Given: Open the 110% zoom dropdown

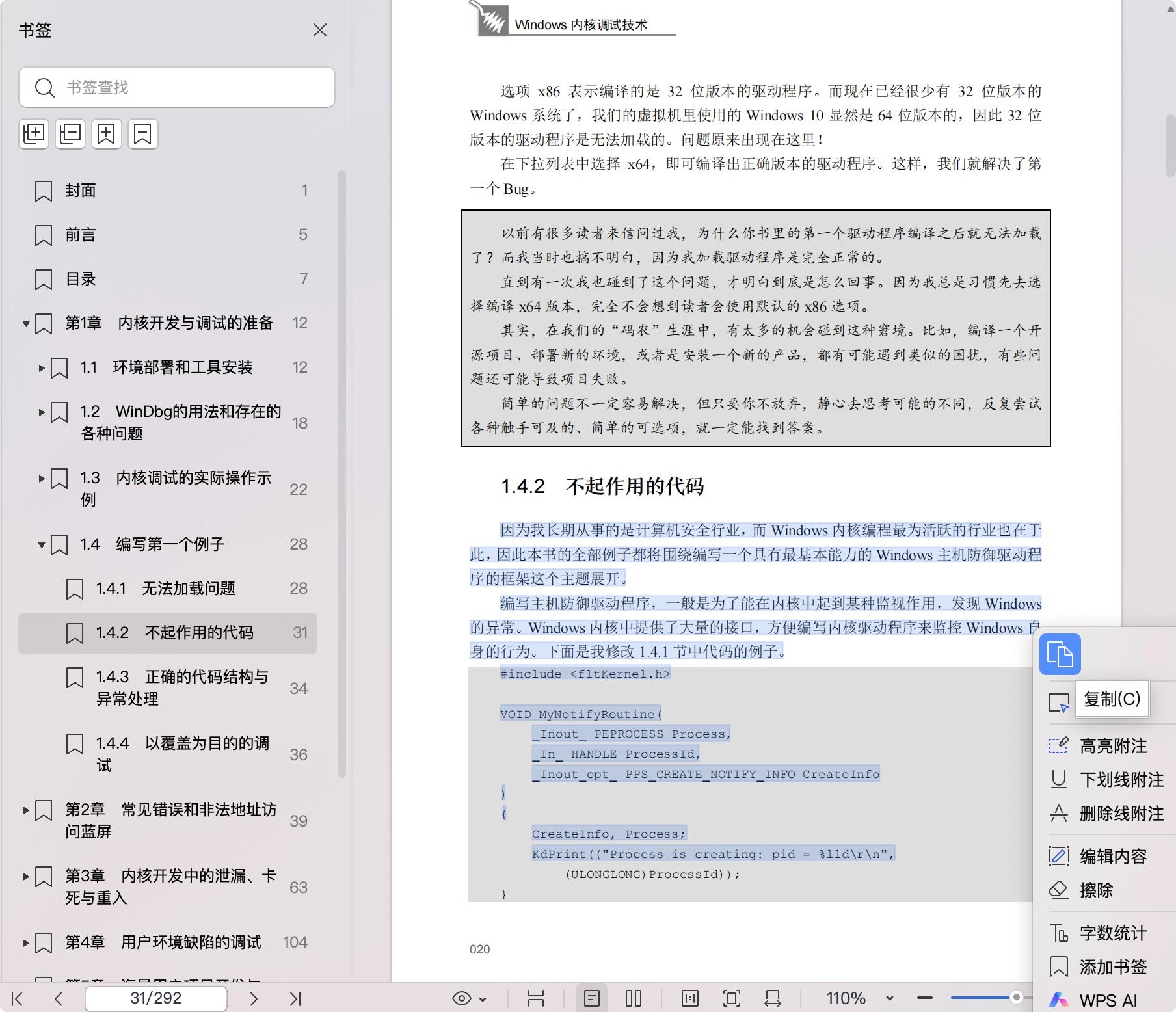Looking at the screenshot, I should pyautogui.click(x=890, y=998).
